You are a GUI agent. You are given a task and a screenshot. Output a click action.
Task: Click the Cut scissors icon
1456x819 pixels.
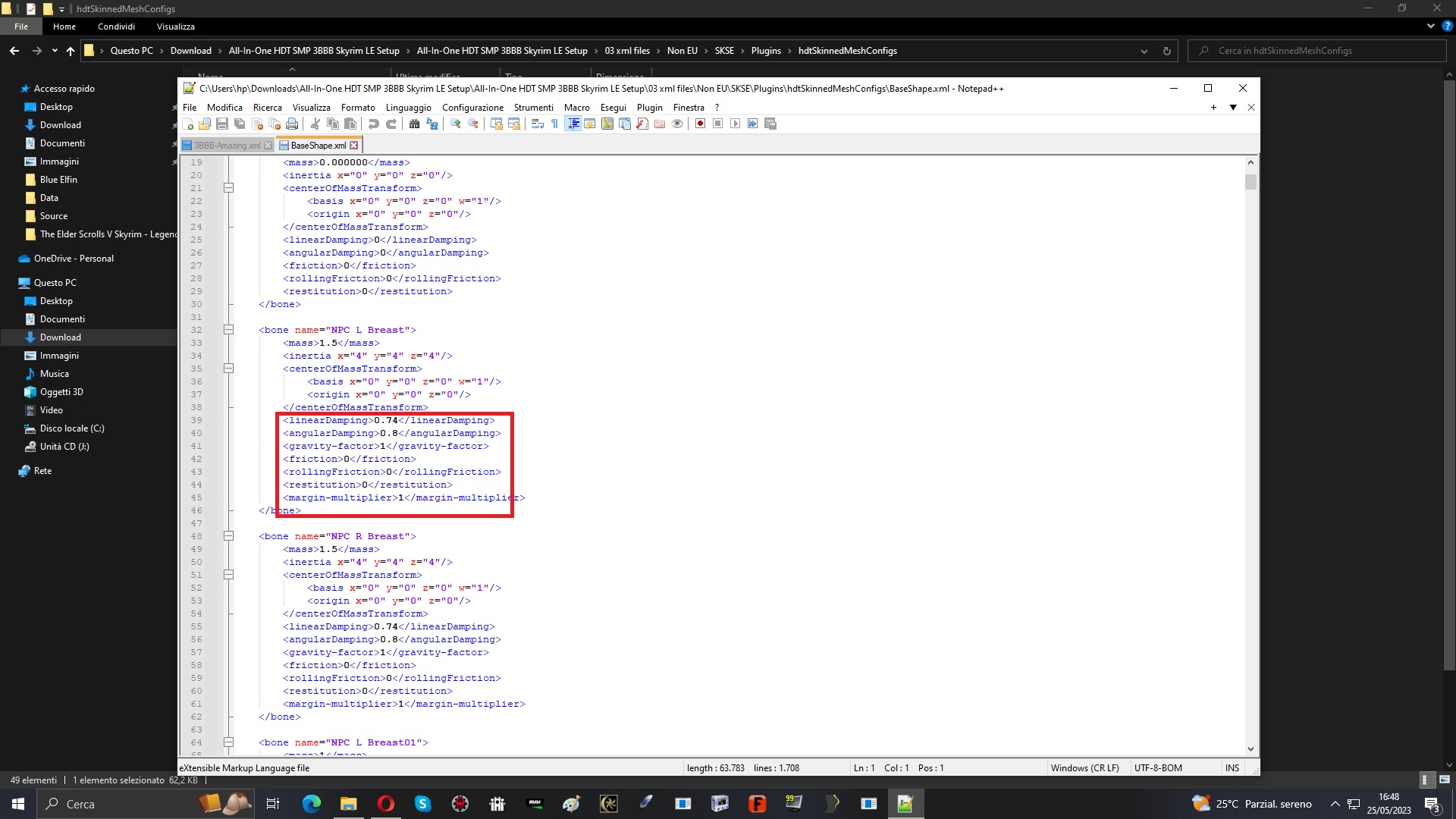(x=315, y=124)
